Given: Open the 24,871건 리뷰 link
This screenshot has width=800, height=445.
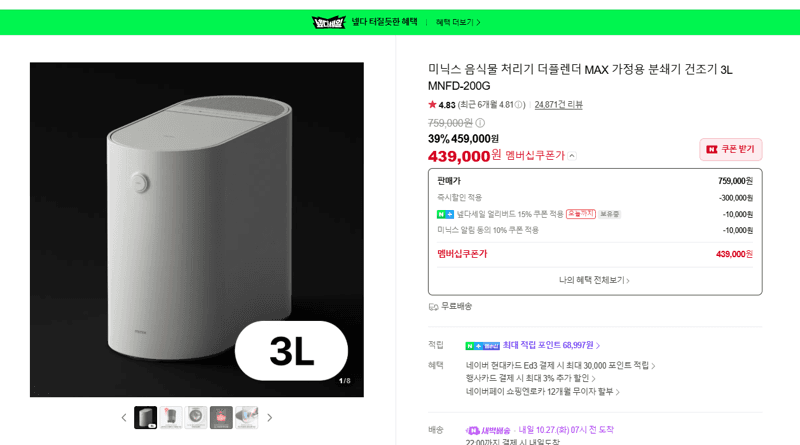Looking at the screenshot, I should point(558,105).
